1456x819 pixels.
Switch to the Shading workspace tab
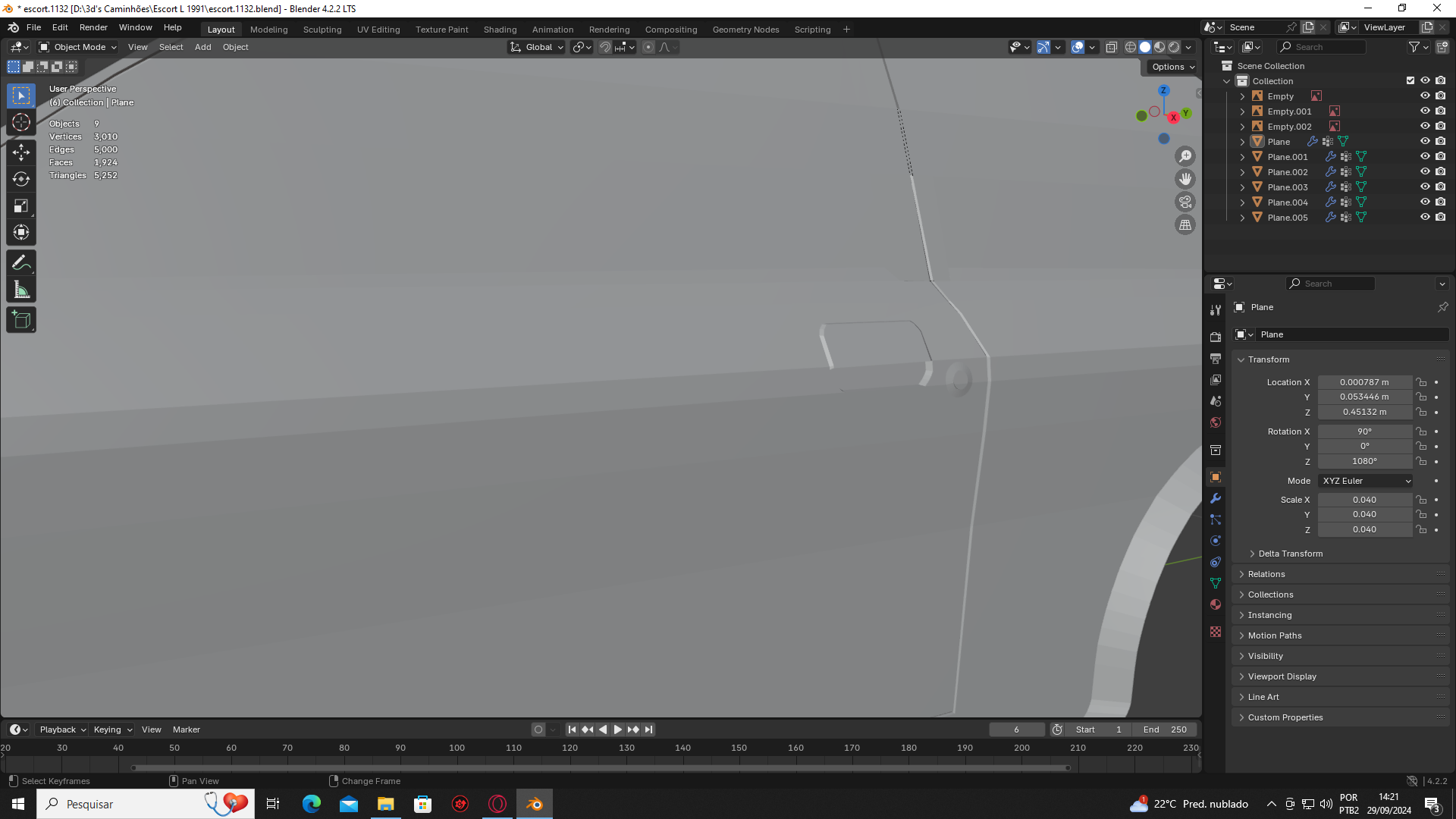point(500,30)
